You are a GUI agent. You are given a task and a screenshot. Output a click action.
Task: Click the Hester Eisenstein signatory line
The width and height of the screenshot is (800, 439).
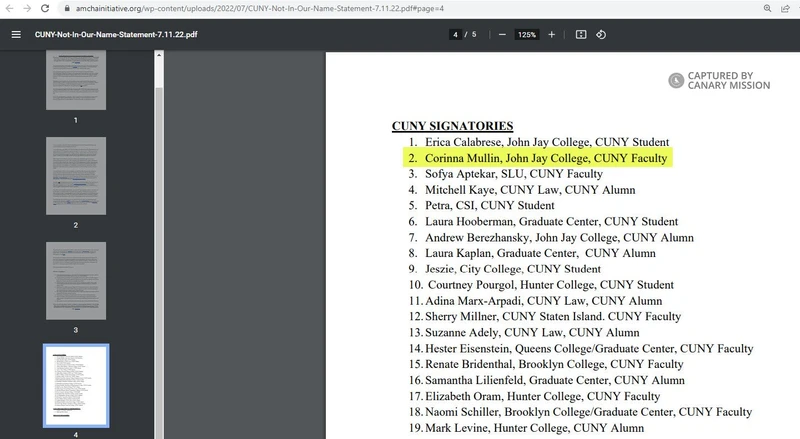tap(581, 349)
